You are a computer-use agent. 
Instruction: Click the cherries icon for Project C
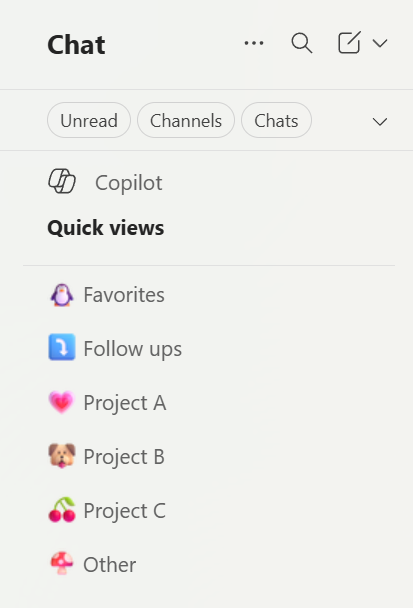point(62,510)
